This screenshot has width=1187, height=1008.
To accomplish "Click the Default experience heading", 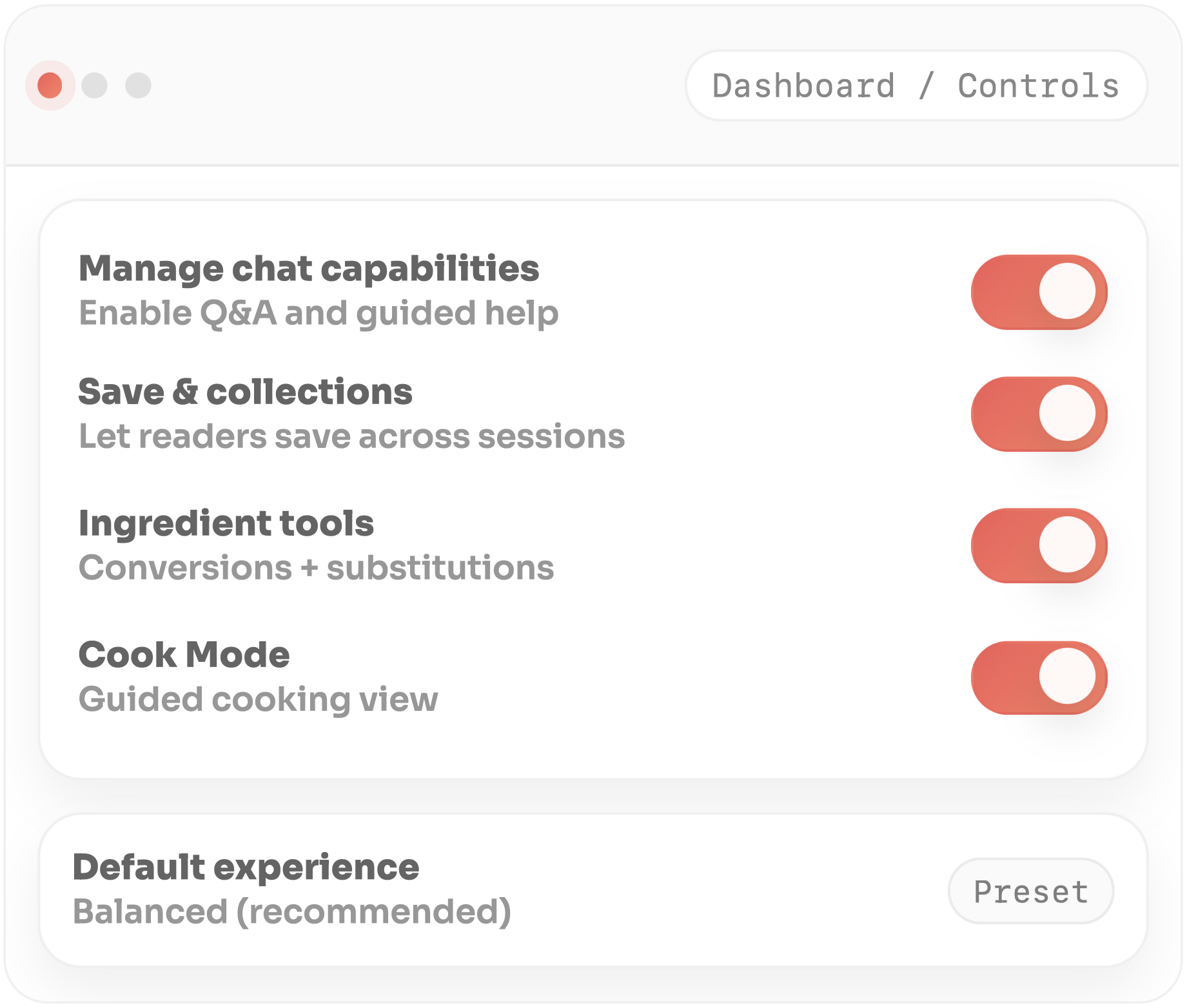I will (x=246, y=868).
